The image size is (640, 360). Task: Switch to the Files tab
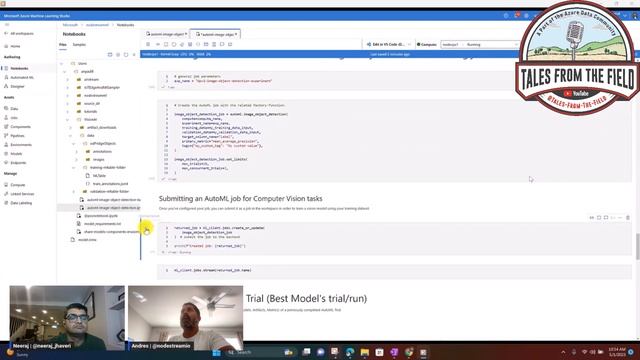point(62,44)
